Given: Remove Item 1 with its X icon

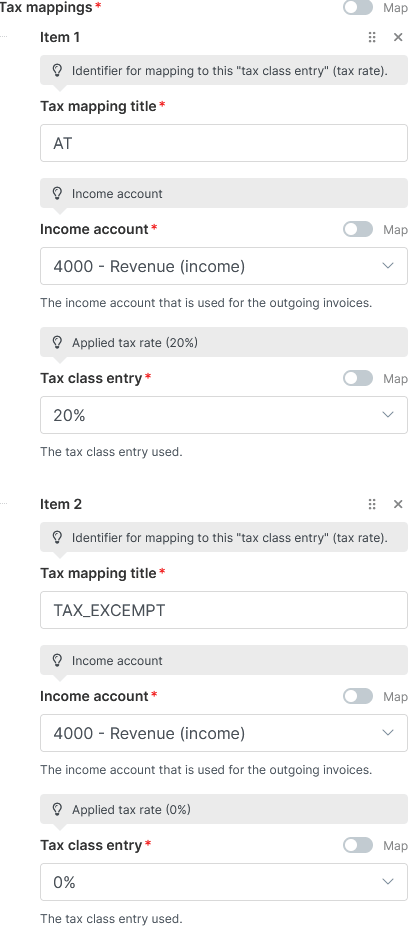Looking at the screenshot, I should 399,38.
